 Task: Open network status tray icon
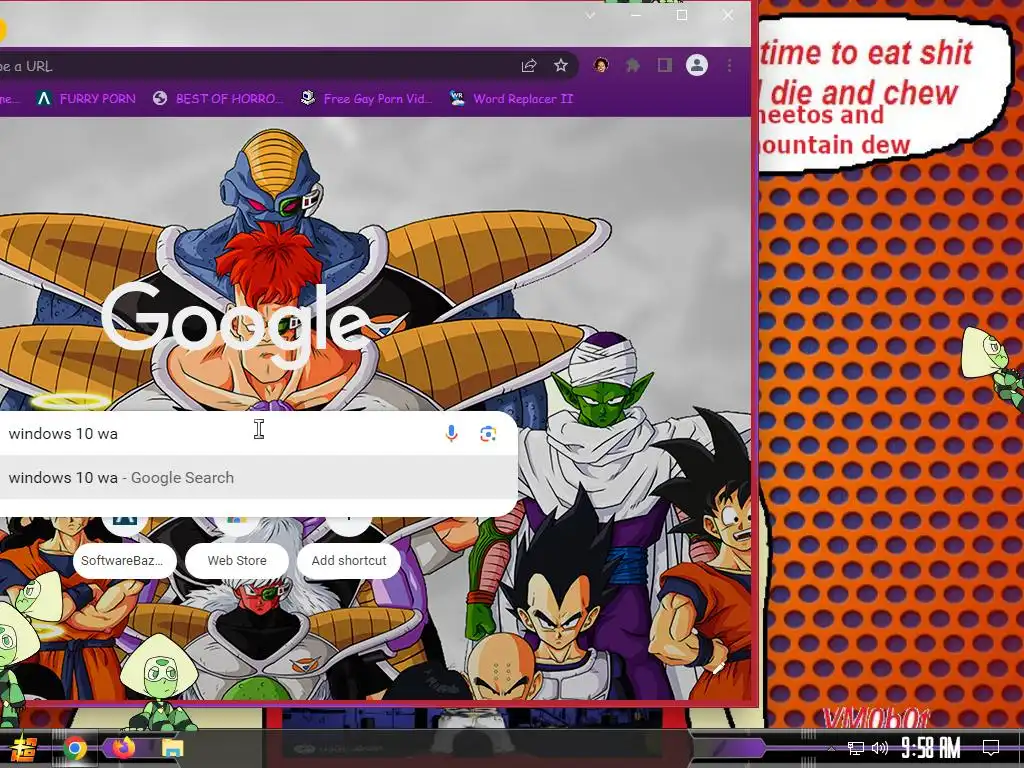[855, 748]
